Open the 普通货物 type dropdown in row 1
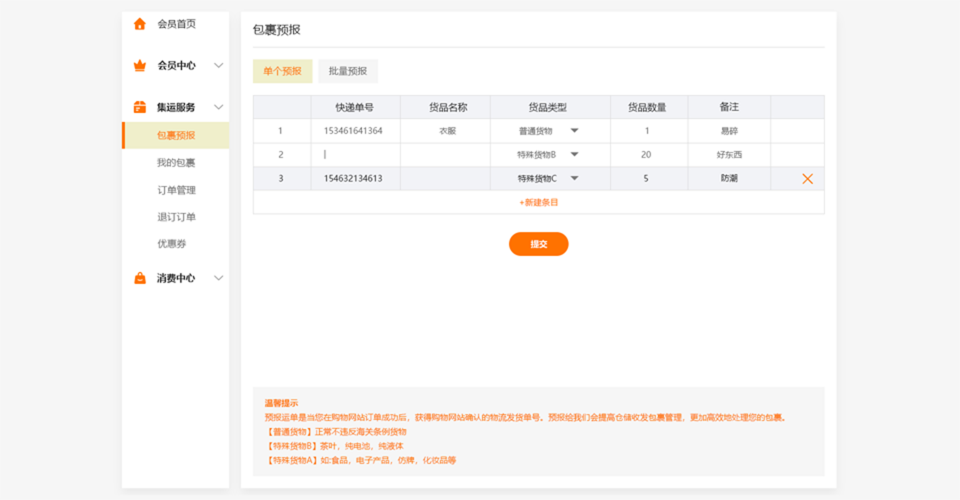 [x=574, y=131]
